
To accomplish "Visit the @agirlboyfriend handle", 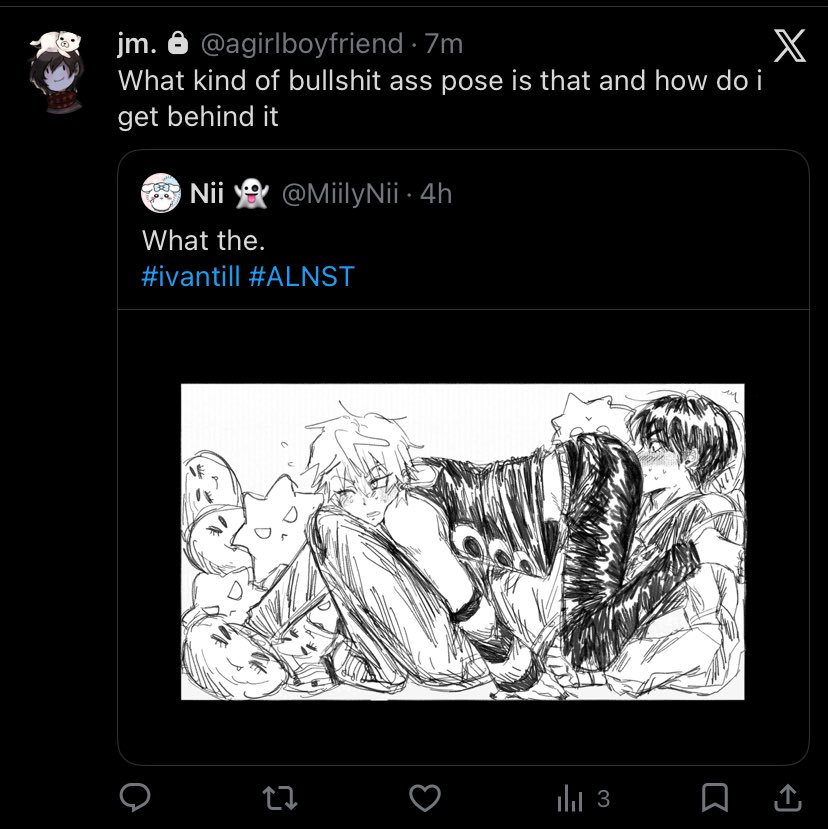I will click(x=301, y=44).
